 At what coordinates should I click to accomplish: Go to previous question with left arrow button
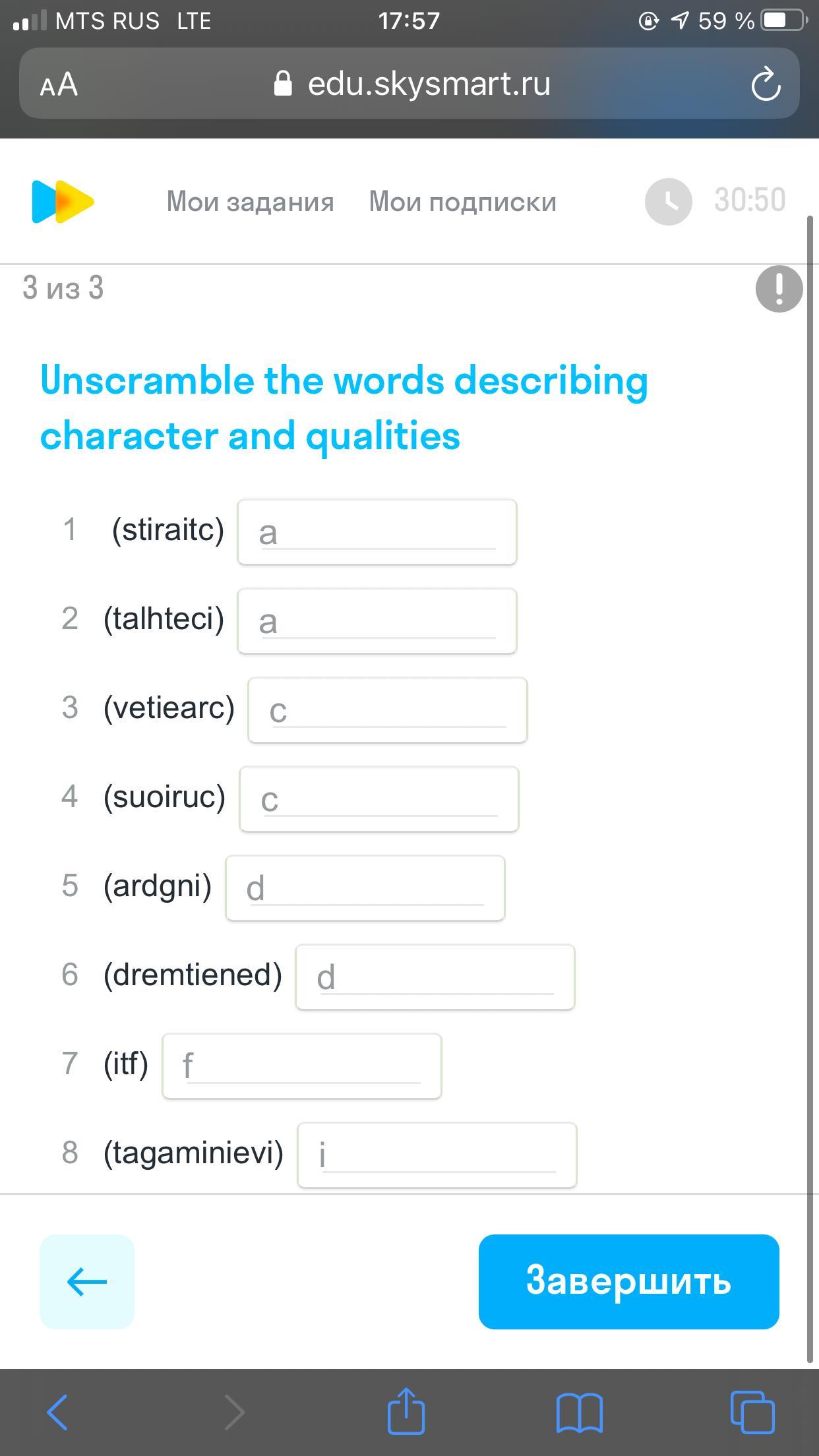tap(87, 1281)
